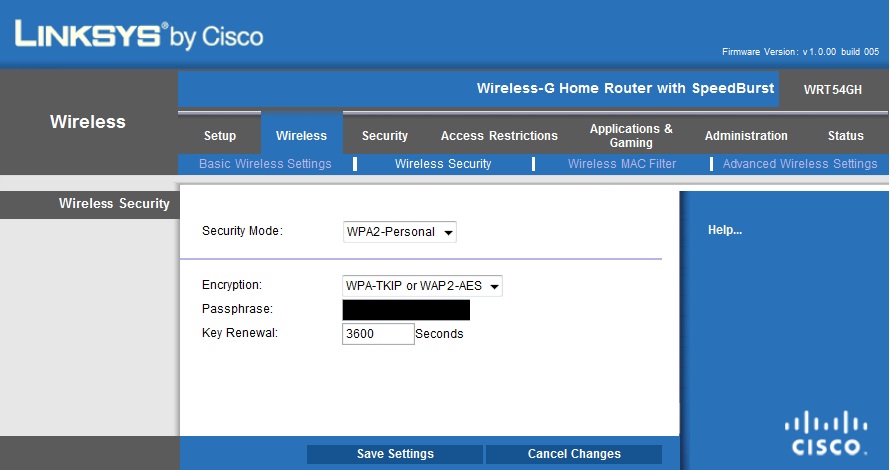Open the Help... link

725,230
